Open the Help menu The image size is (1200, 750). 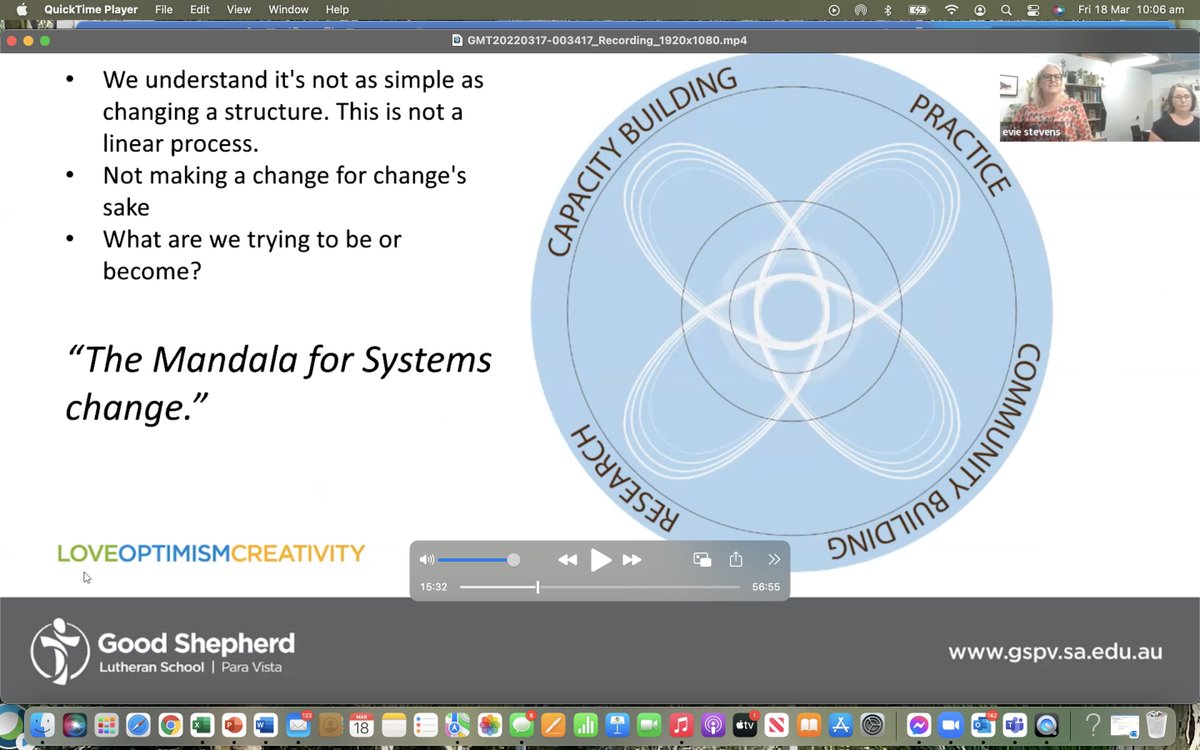[337, 10]
